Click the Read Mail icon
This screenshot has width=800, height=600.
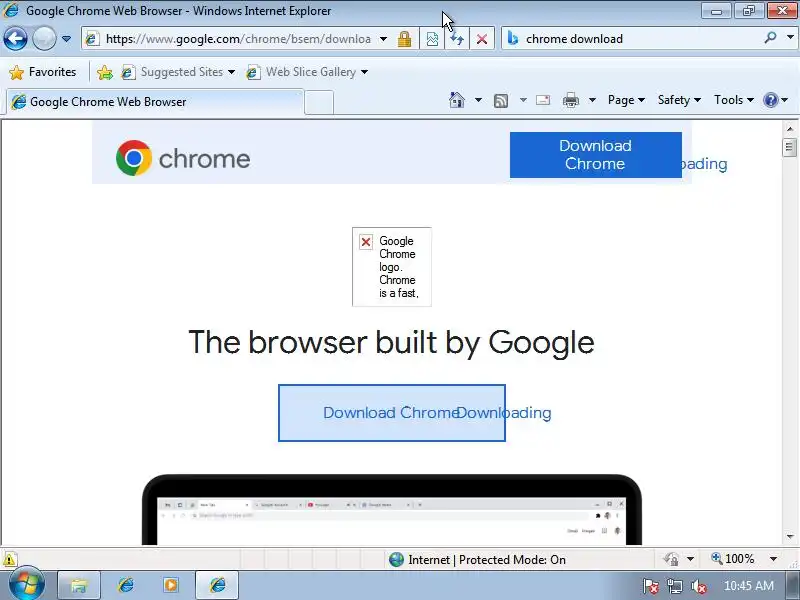543,100
